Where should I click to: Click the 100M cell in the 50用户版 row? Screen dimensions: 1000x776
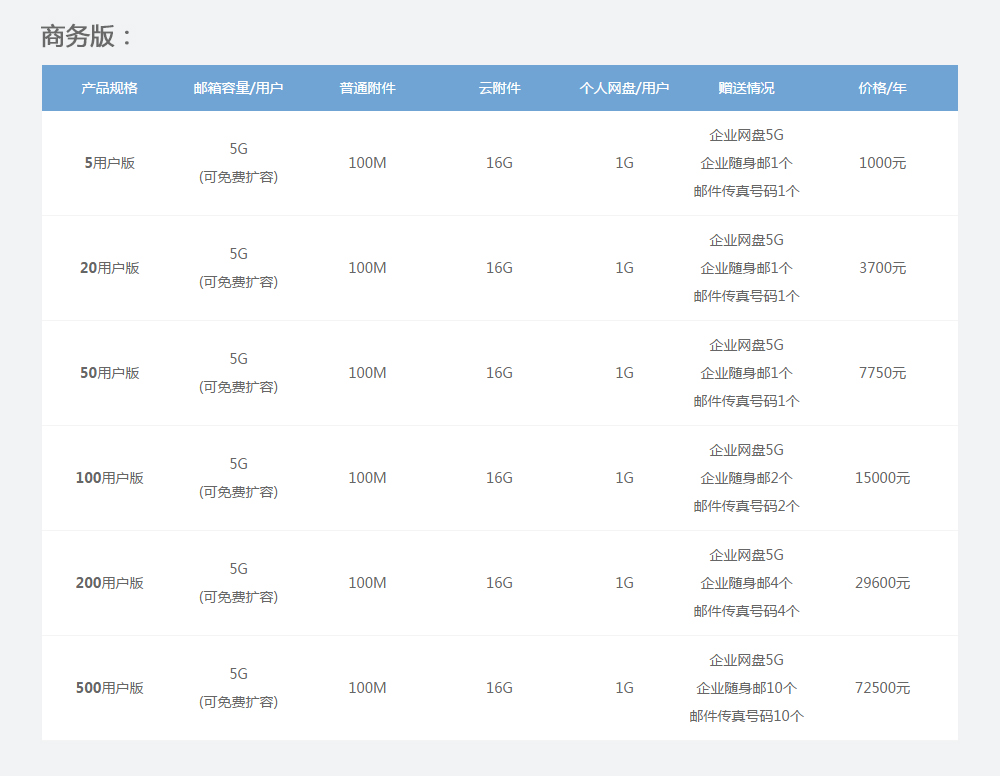coord(367,373)
